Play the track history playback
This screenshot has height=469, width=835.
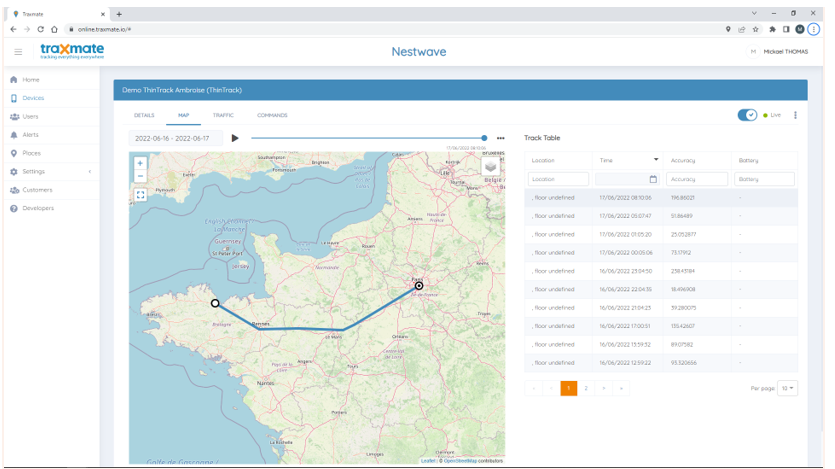point(235,138)
